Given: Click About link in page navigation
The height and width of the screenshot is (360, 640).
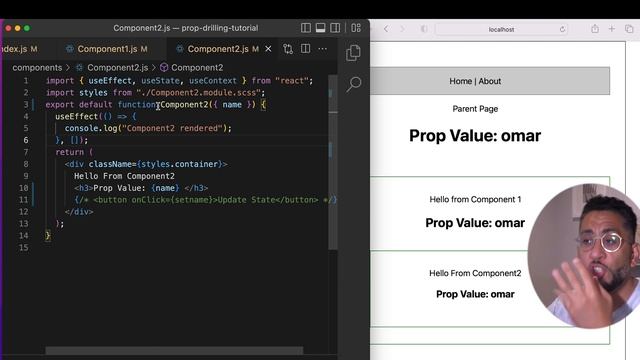Looking at the screenshot, I should tap(489, 81).
